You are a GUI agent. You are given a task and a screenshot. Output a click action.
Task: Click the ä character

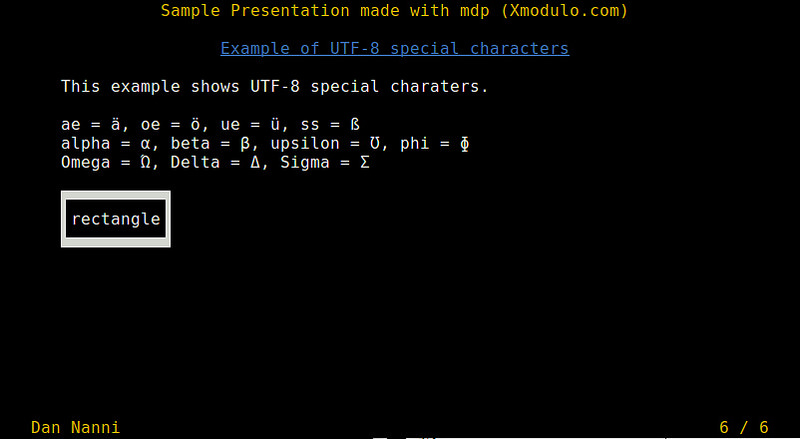coord(116,125)
